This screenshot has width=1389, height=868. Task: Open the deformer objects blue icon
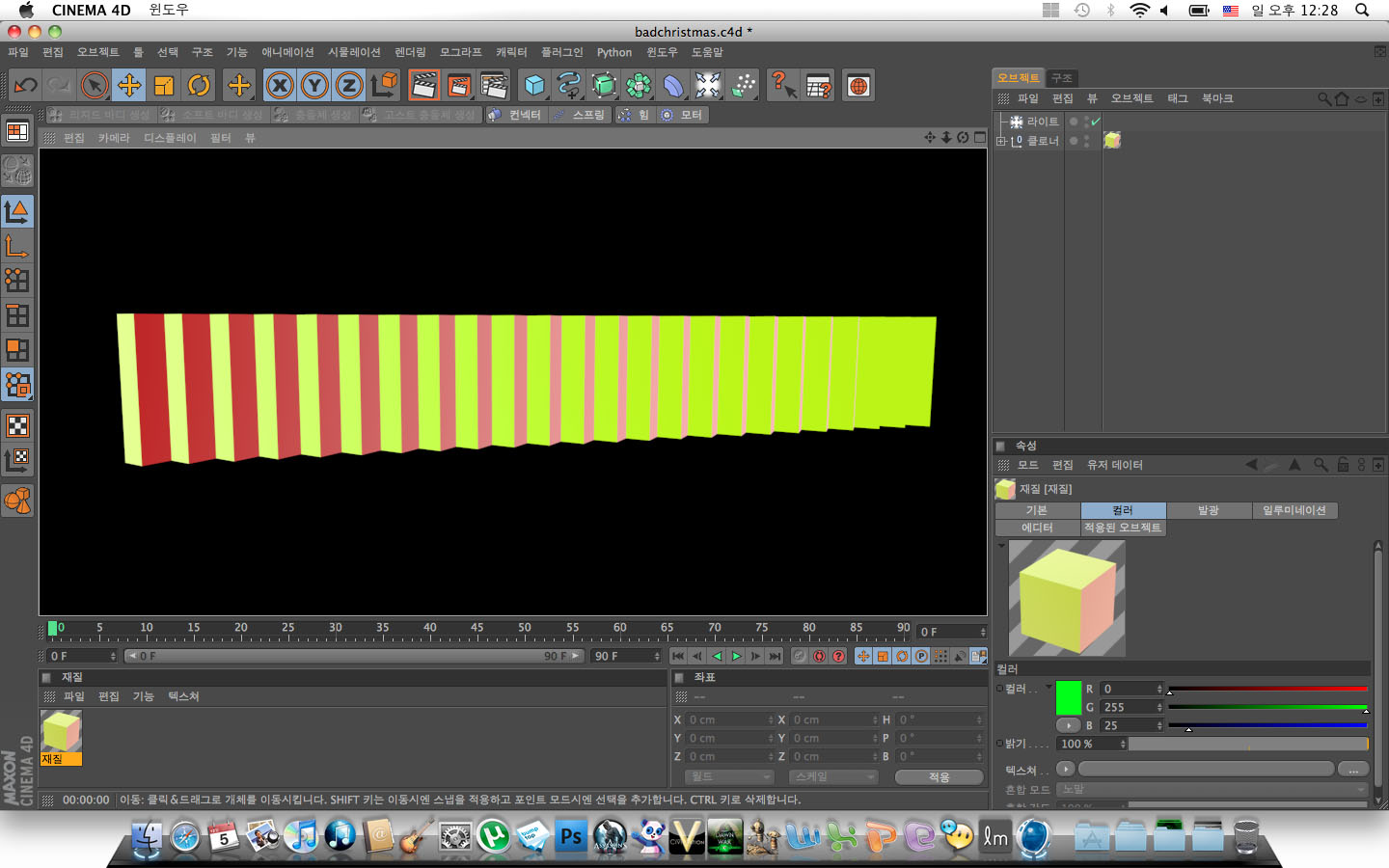tap(673, 86)
